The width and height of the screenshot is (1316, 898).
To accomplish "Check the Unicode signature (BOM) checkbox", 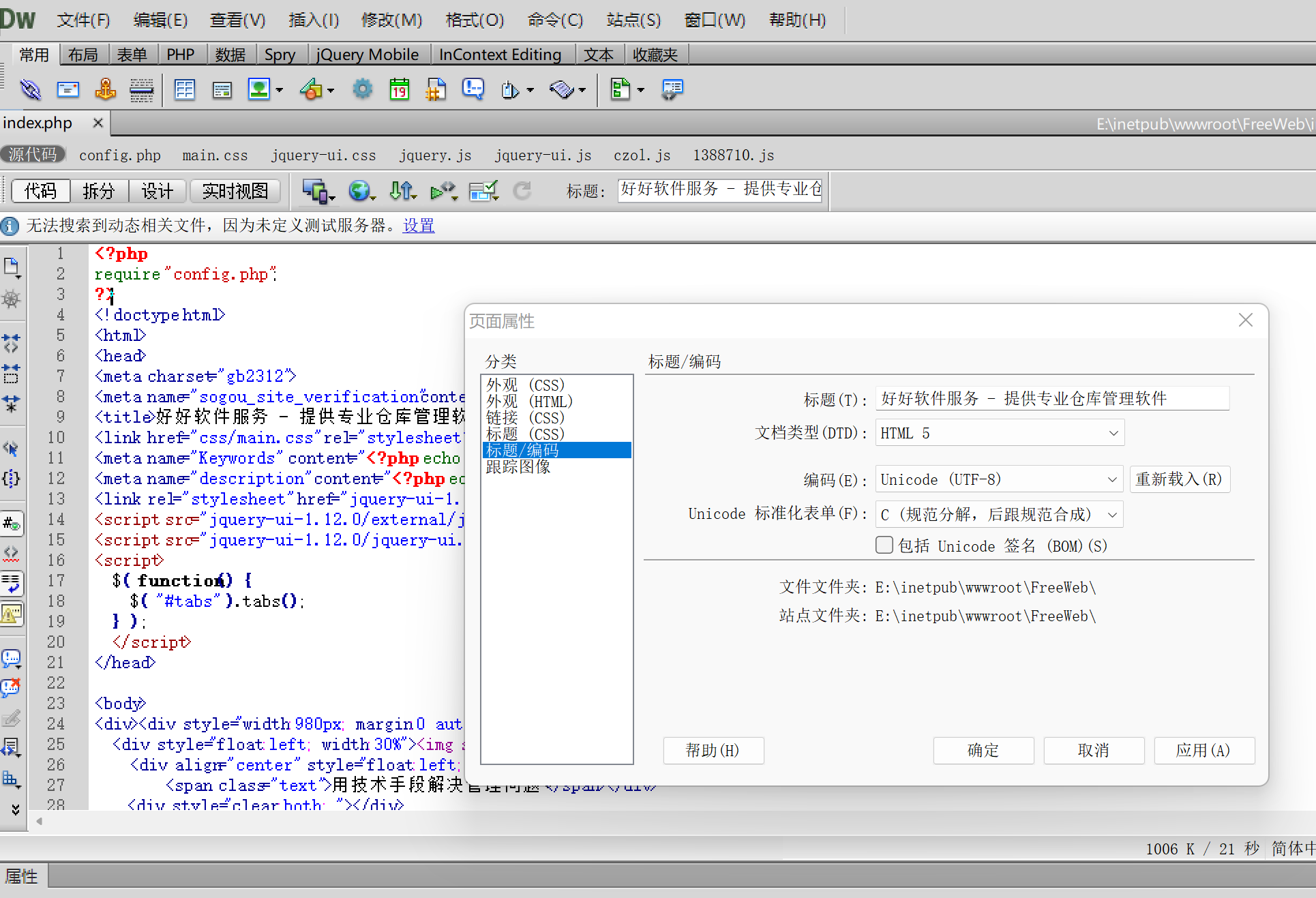I will click(884, 545).
